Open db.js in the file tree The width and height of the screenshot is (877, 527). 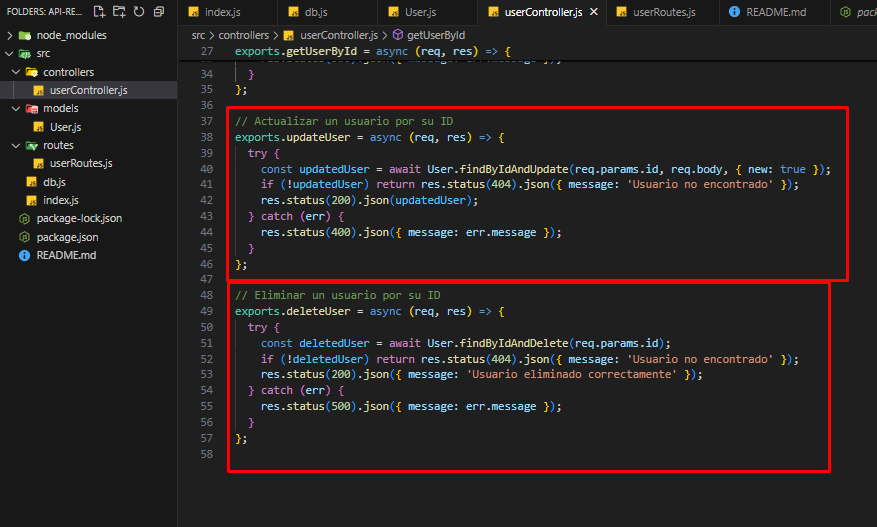coord(88,182)
